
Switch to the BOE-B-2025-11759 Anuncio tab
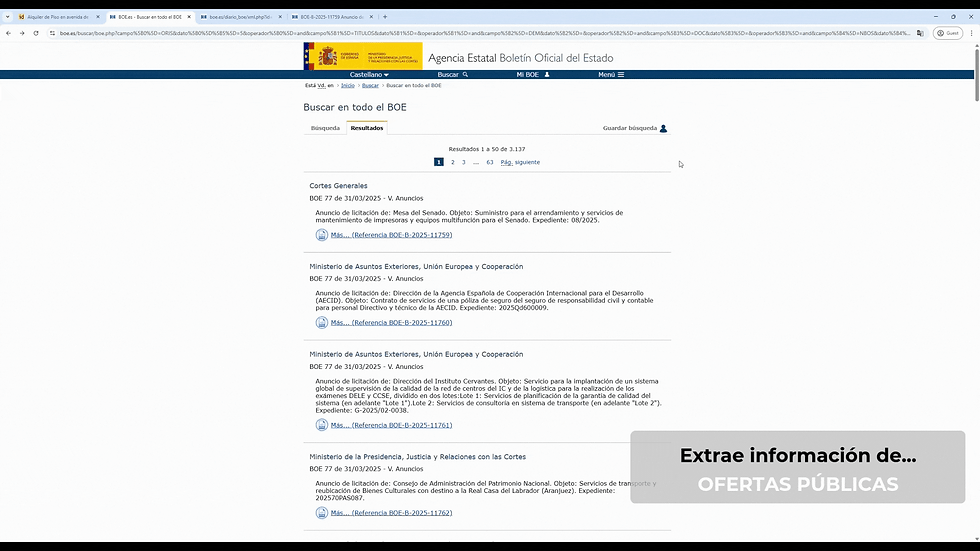click(331, 17)
